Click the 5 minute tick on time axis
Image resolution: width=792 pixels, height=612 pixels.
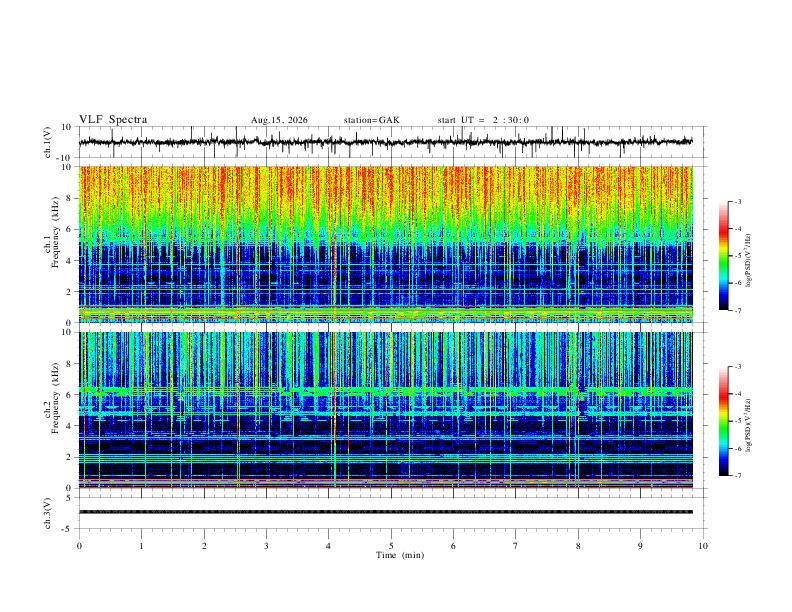pos(391,546)
